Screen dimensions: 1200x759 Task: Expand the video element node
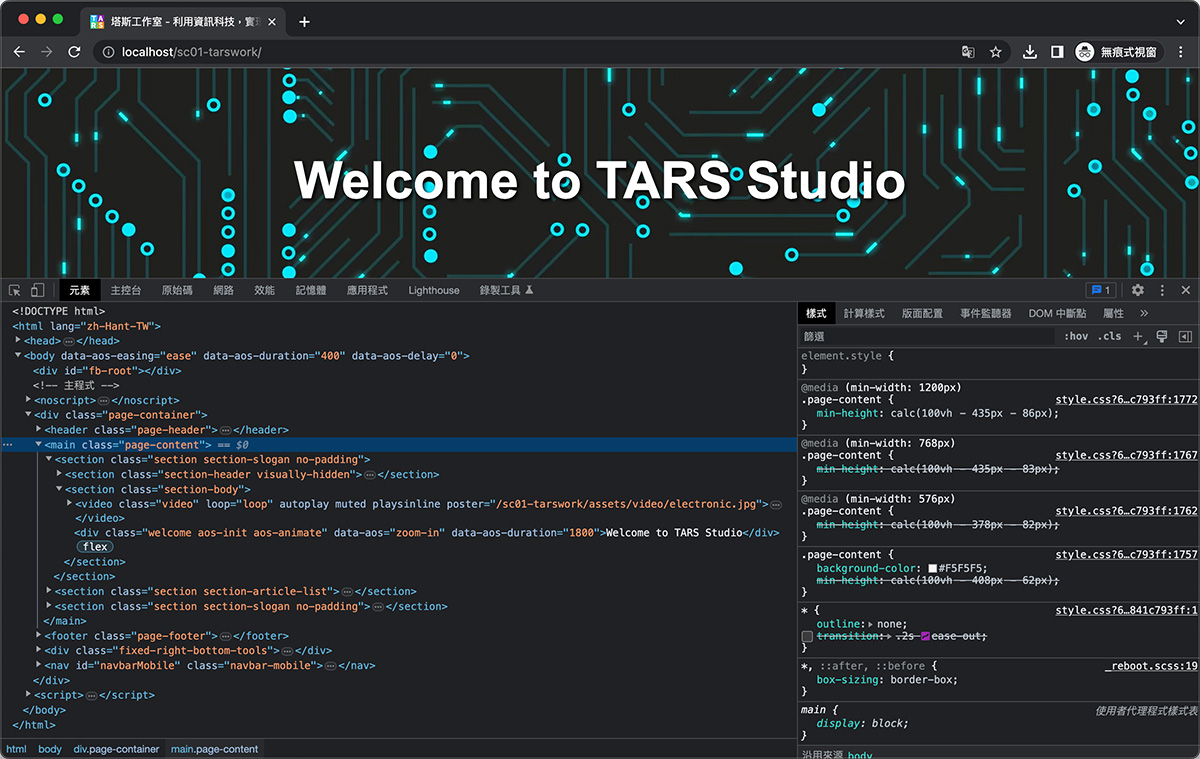point(69,504)
